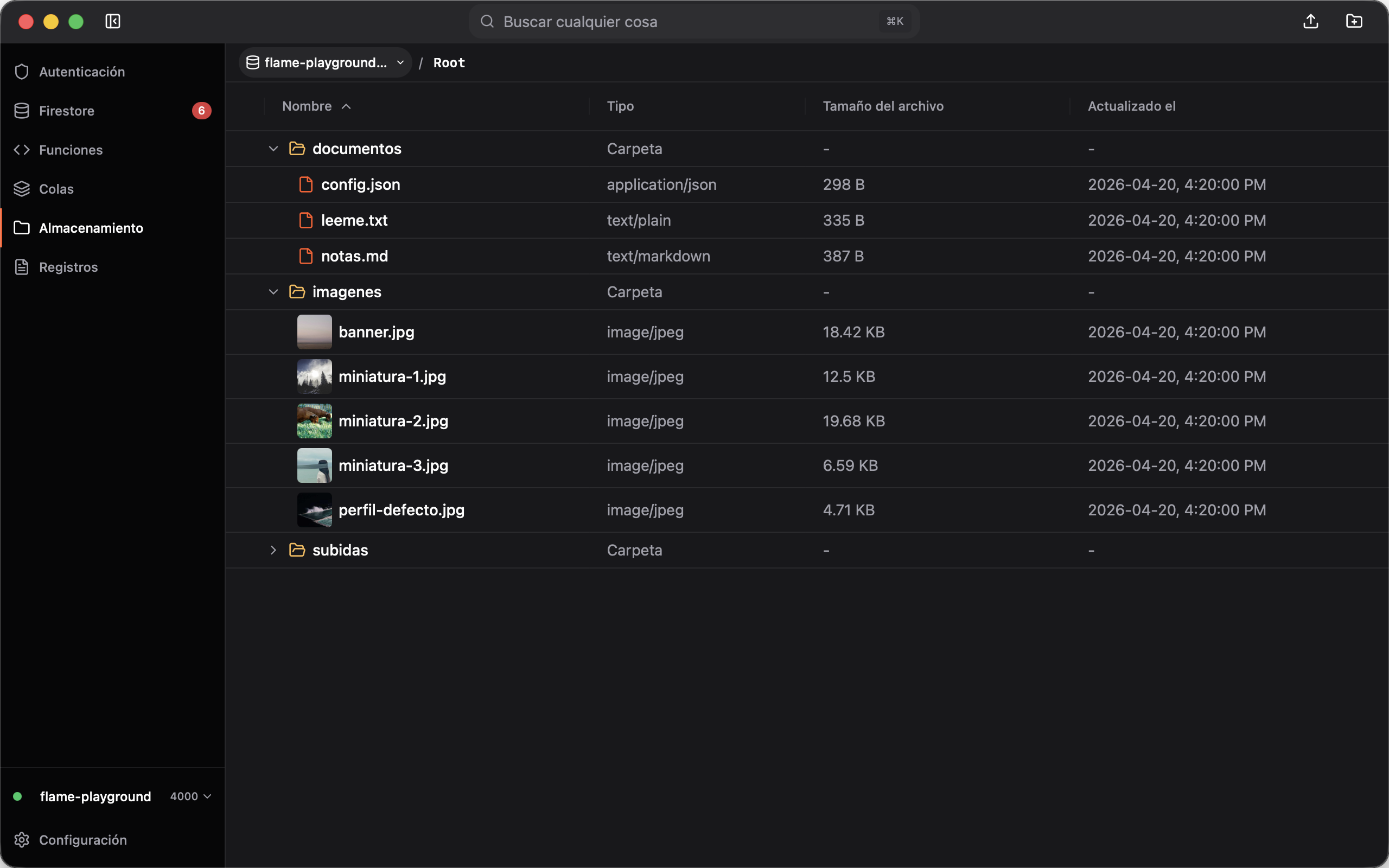Viewport: 1389px width, 868px height.
Task: Click the text/markdown type cell
Action: (x=658, y=256)
